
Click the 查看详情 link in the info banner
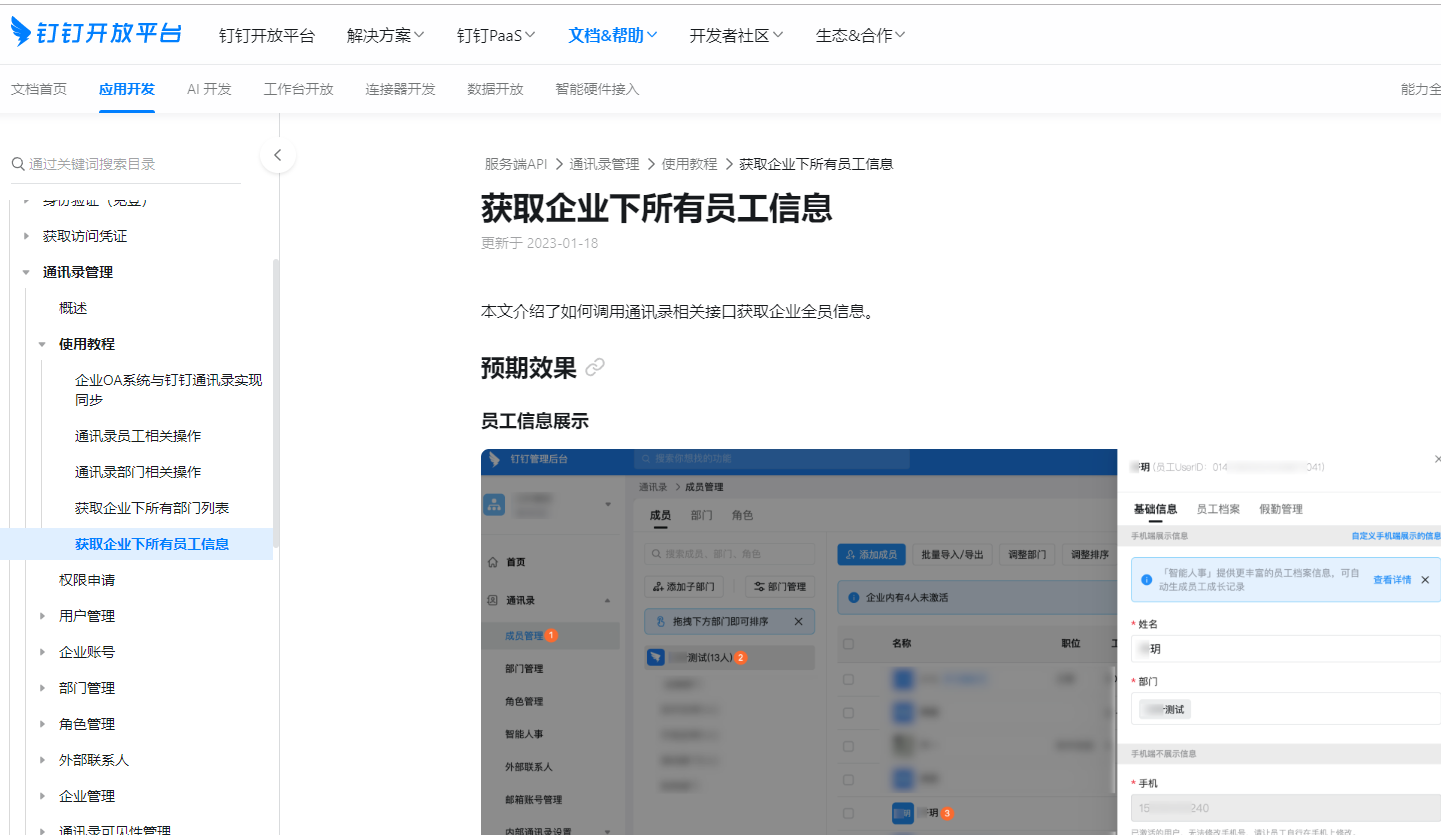coord(1392,580)
